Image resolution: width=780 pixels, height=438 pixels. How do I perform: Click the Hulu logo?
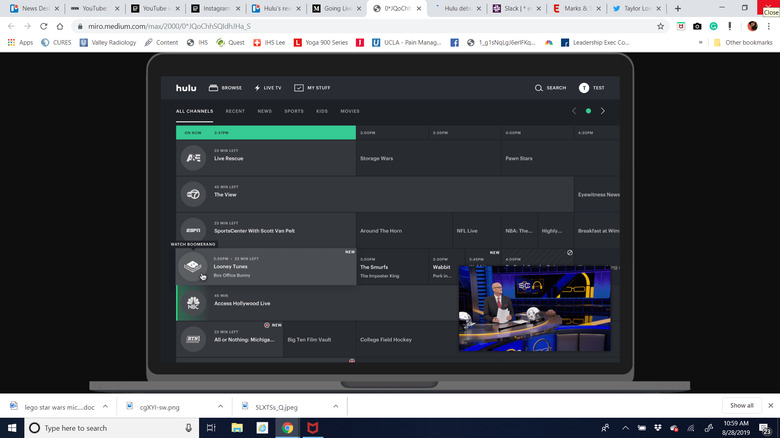click(187, 88)
